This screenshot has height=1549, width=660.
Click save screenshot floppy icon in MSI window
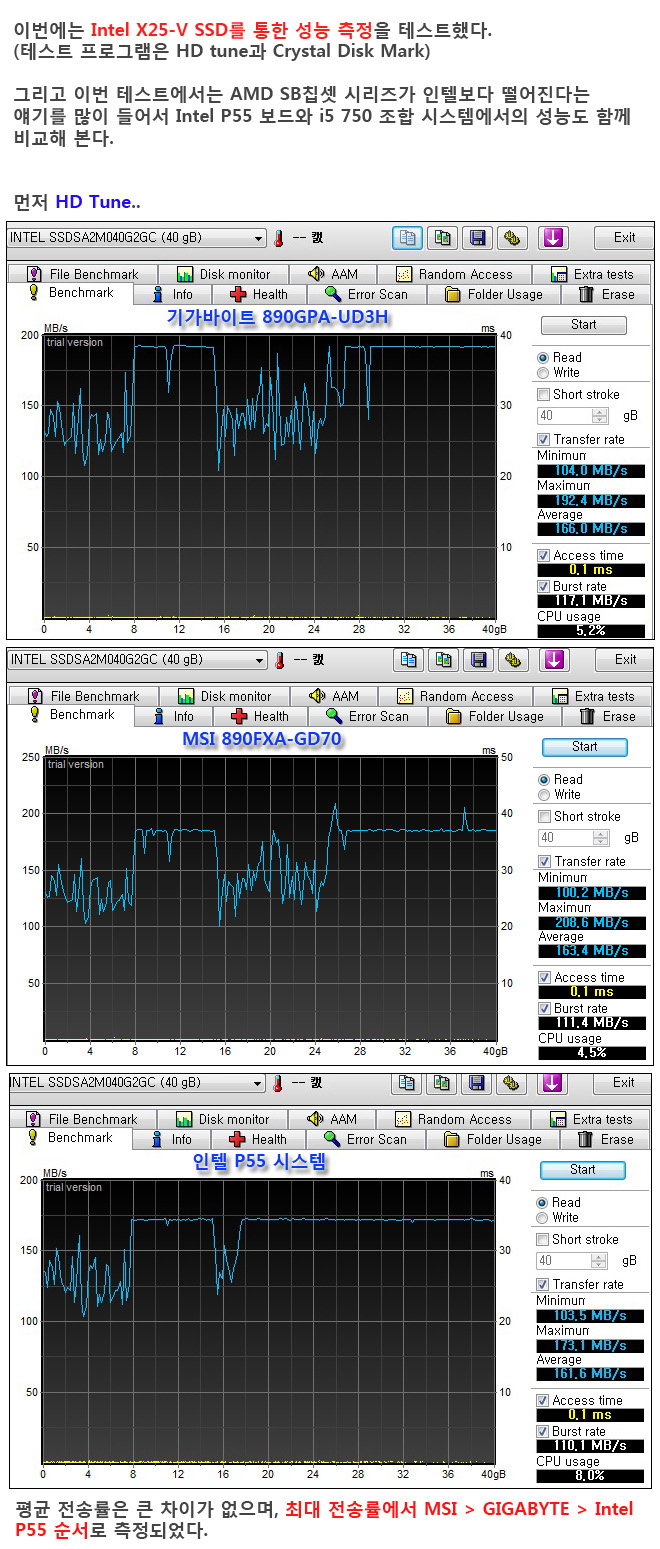pyautogui.click(x=479, y=660)
